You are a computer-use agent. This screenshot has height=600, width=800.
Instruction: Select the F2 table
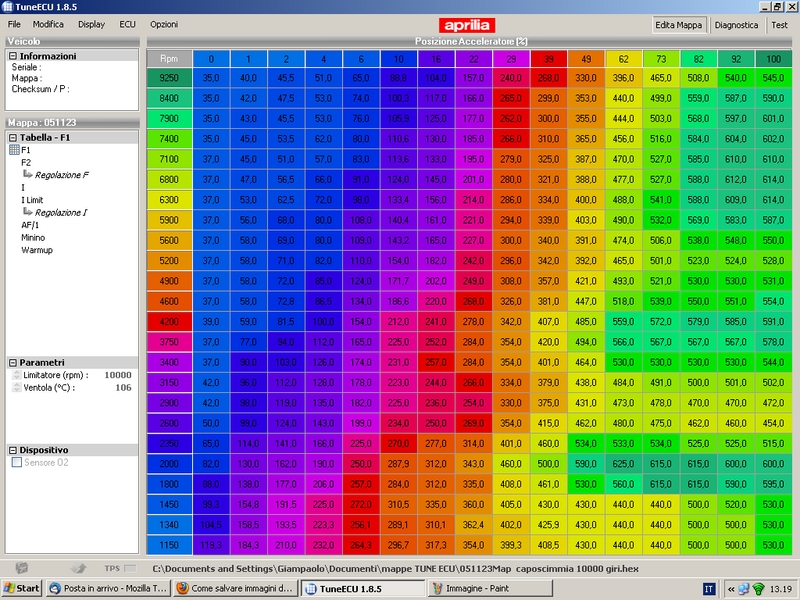coord(26,163)
